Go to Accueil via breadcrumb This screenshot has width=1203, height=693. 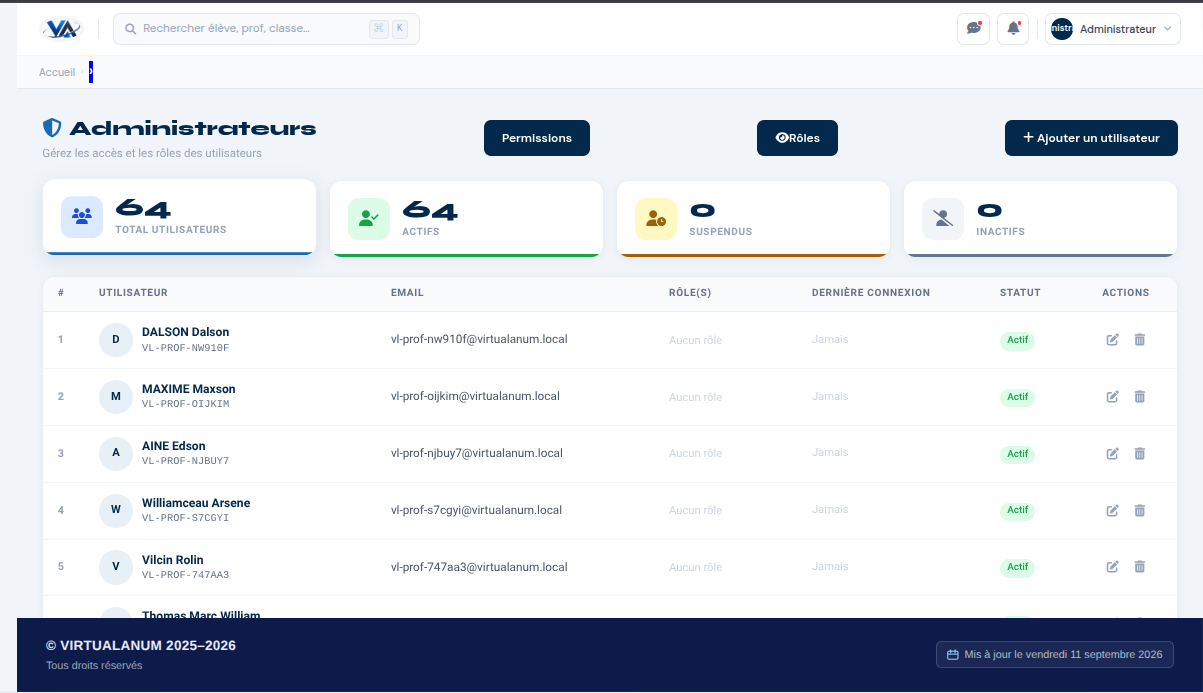click(57, 72)
